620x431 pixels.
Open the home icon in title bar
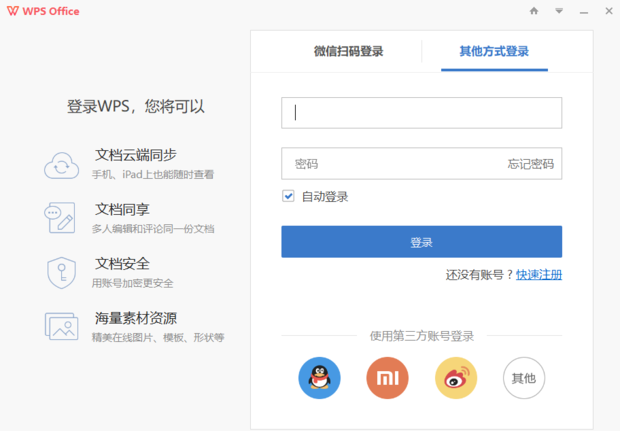(534, 11)
